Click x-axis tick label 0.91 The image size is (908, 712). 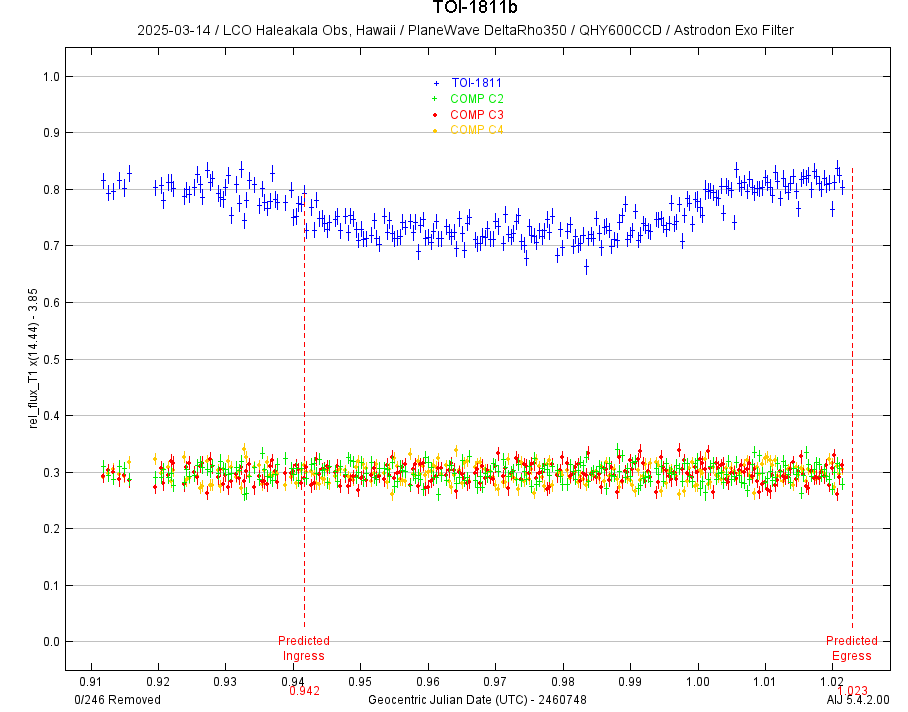point(91,681)
